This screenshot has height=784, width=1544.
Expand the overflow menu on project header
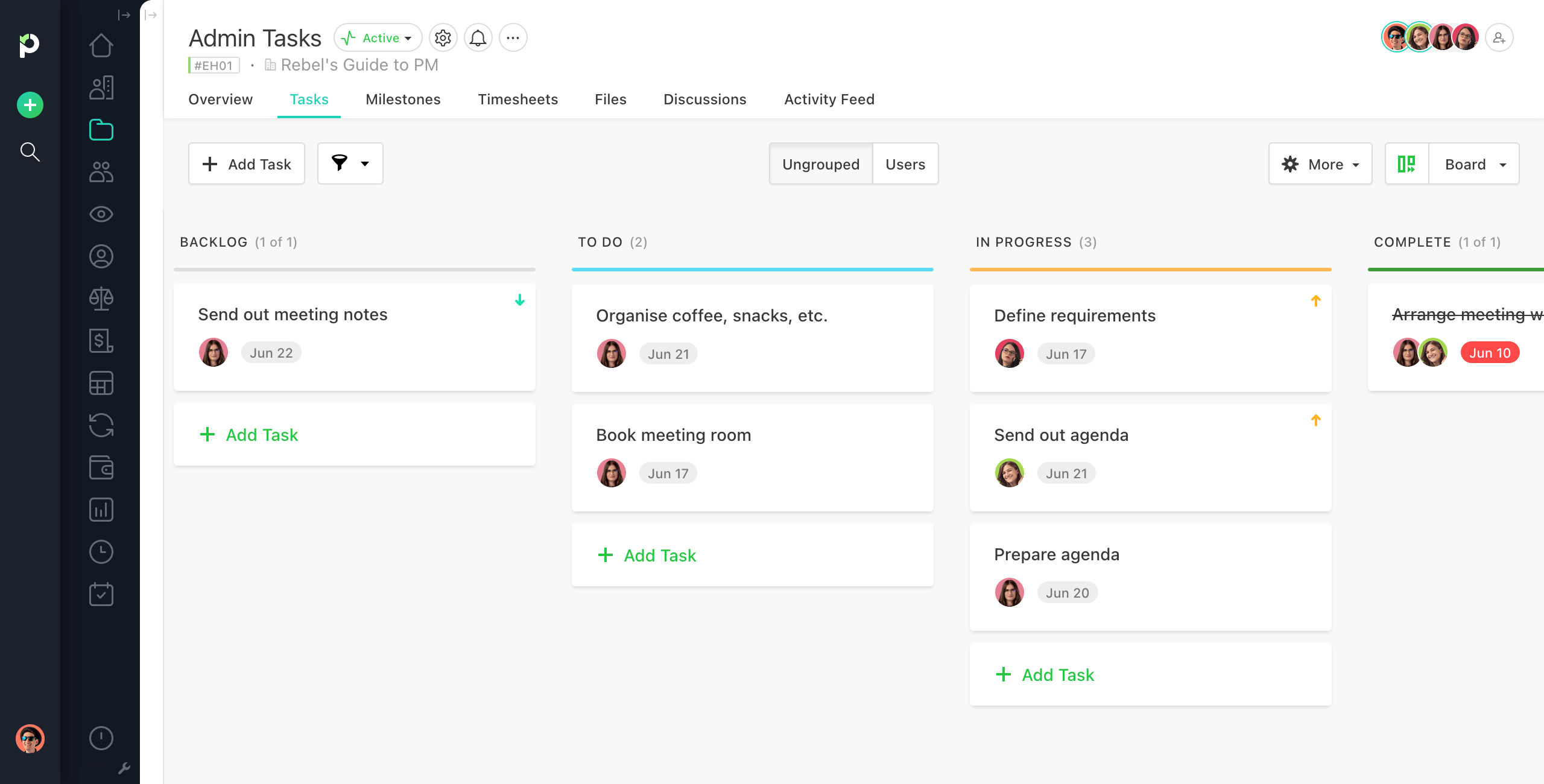pos(513,38)
